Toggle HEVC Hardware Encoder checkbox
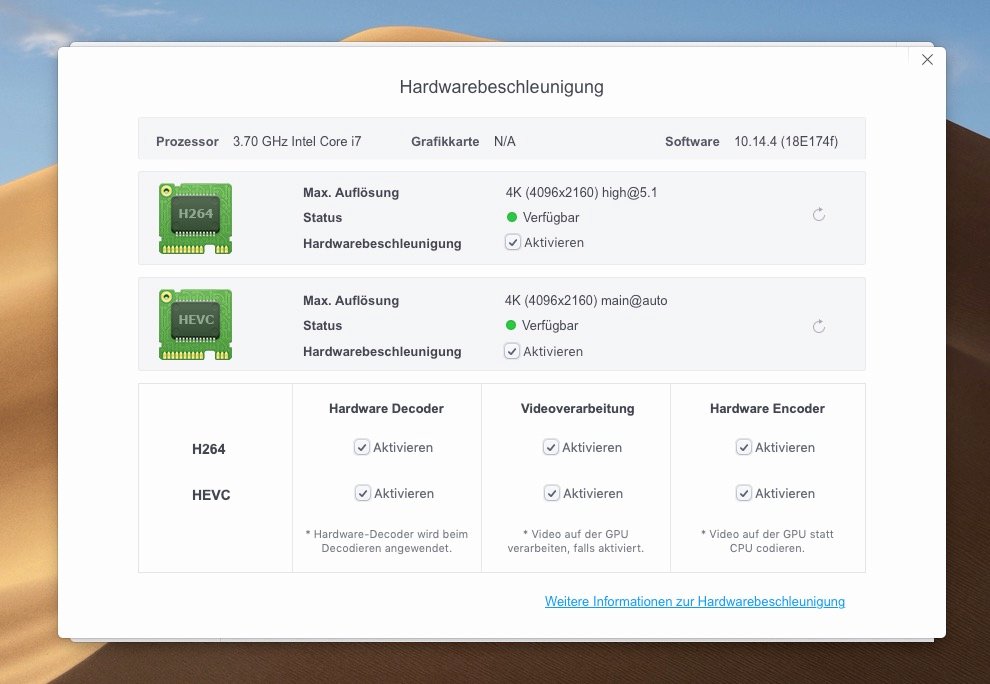Screen dimensions: 990x684 744,493
